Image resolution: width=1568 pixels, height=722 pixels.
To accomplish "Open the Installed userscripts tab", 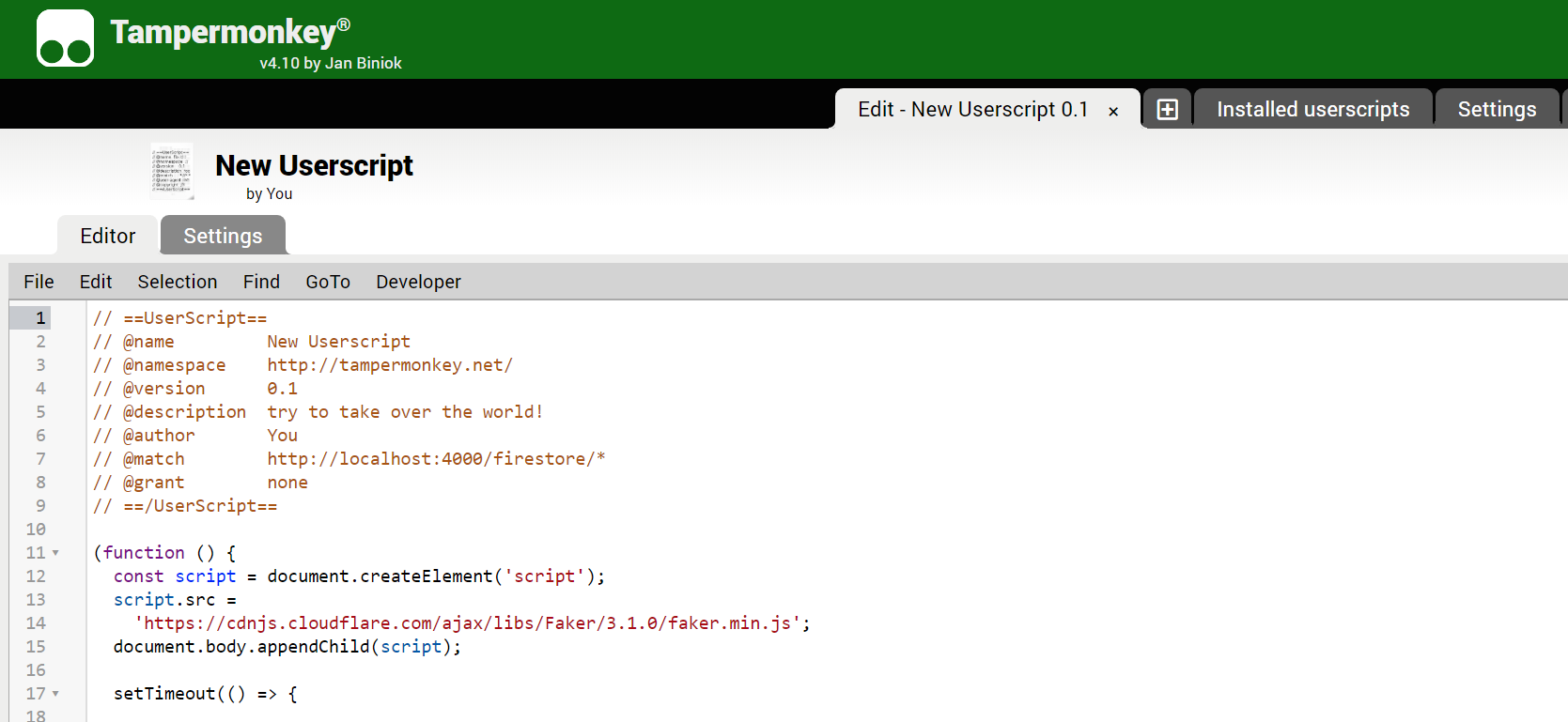I will (1312, 110).
